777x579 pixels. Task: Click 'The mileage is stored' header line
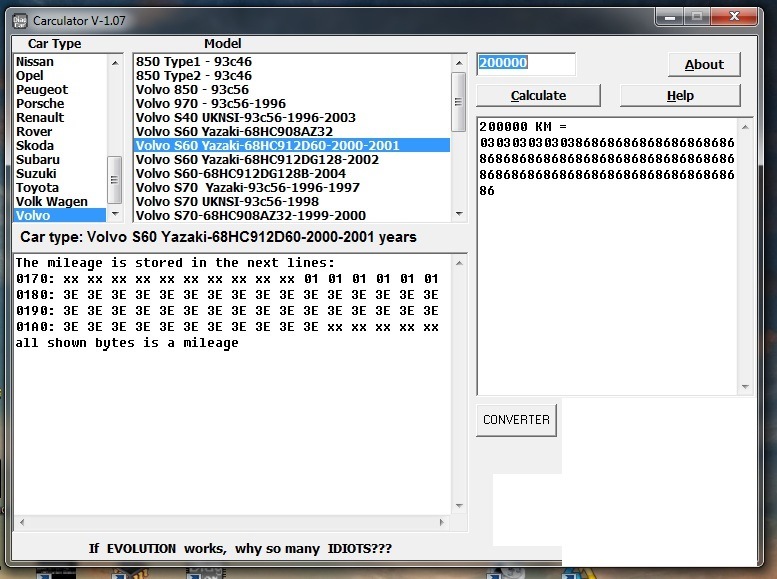click(x=175, y=263)
